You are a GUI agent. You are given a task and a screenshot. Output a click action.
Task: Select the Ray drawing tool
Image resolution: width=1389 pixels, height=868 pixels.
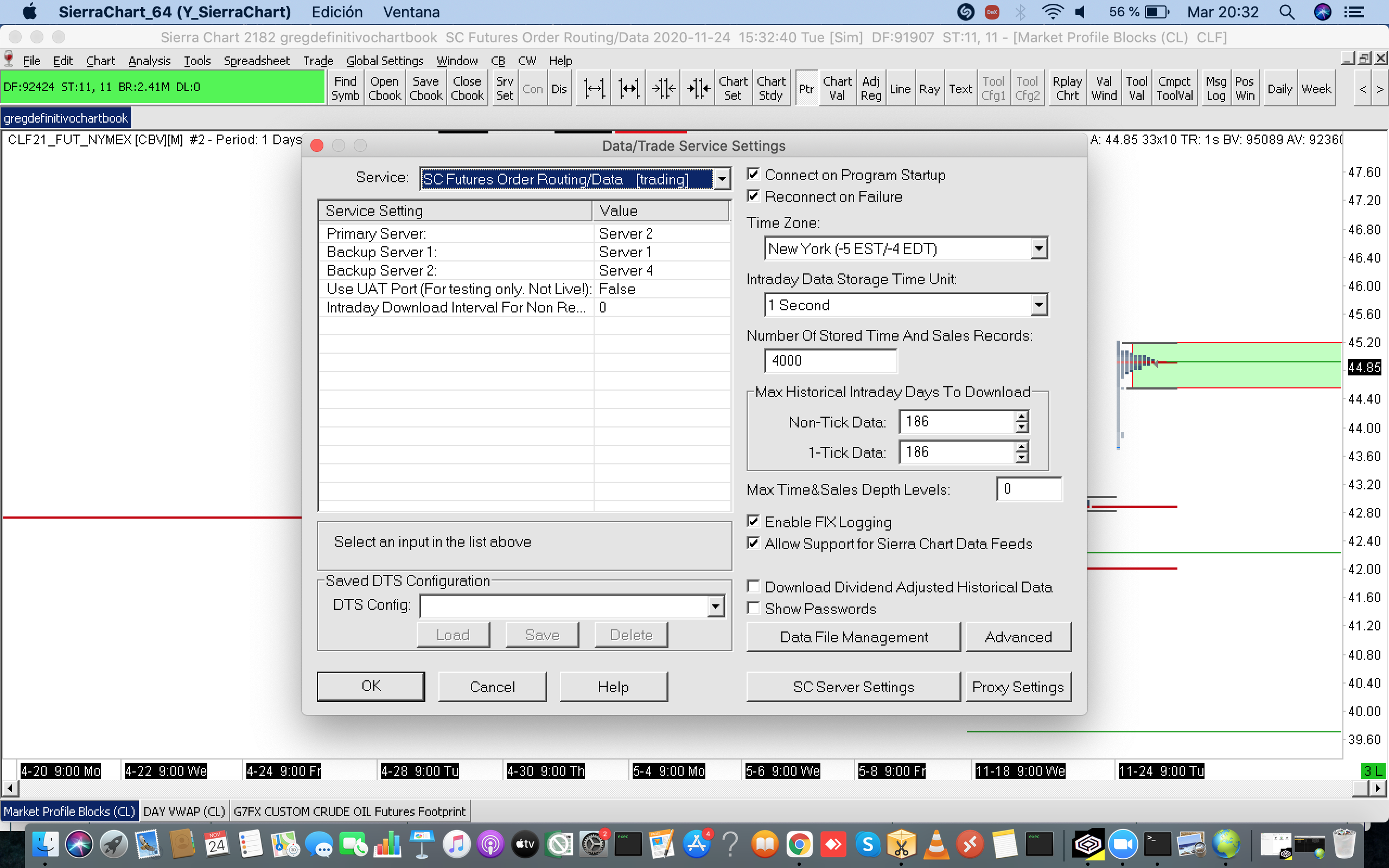(x=929, y=88)
